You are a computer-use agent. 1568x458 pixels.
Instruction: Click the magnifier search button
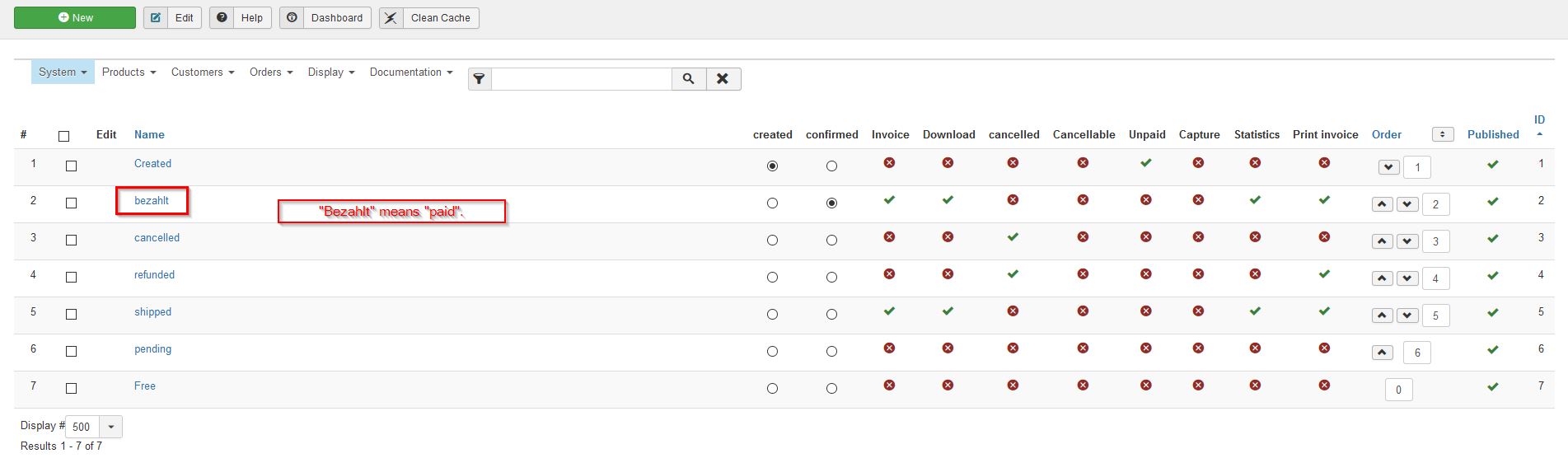[x=689, y=79]
